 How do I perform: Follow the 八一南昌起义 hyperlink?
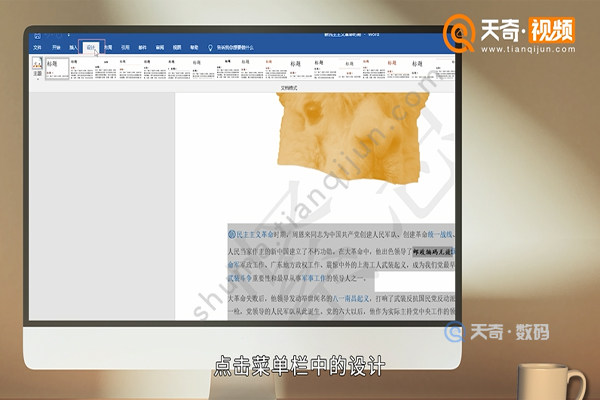351,298
